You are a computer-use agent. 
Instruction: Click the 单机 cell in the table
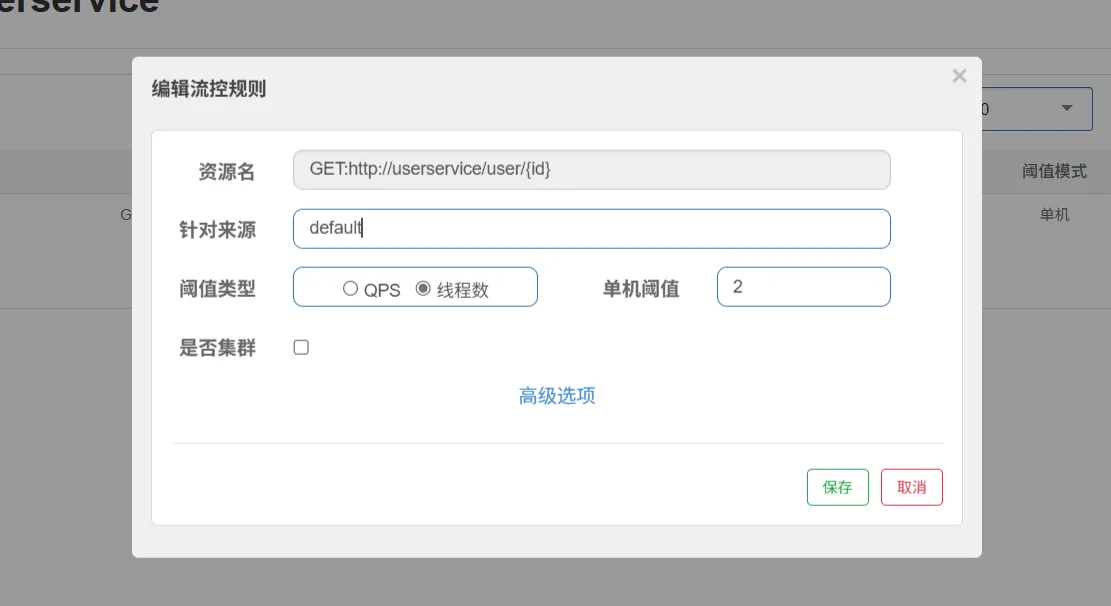click(1054, 215)
